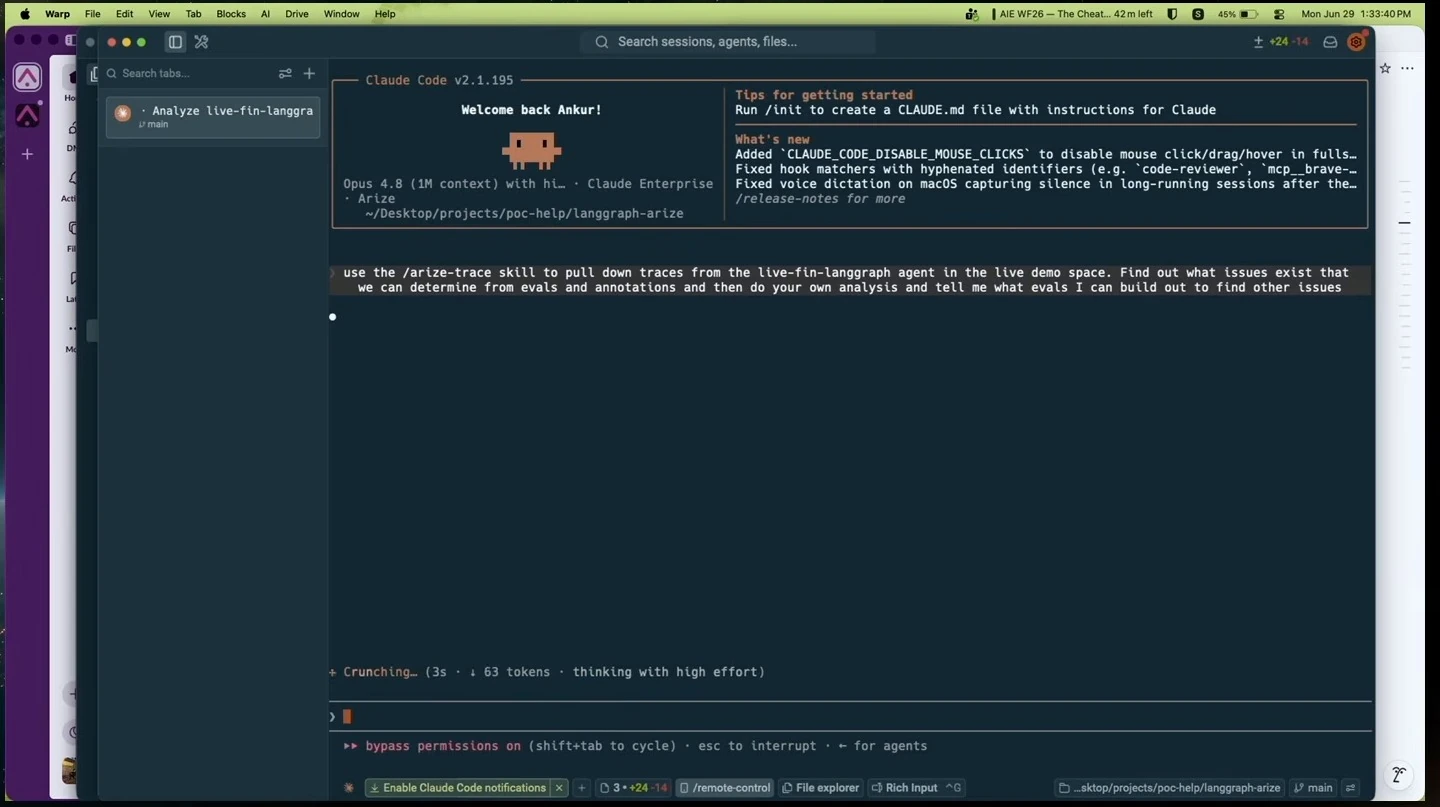Open diff stats +24 -14 in title bar
1440x807 pixels.
pyautogui.click(x=1281, y=42)
